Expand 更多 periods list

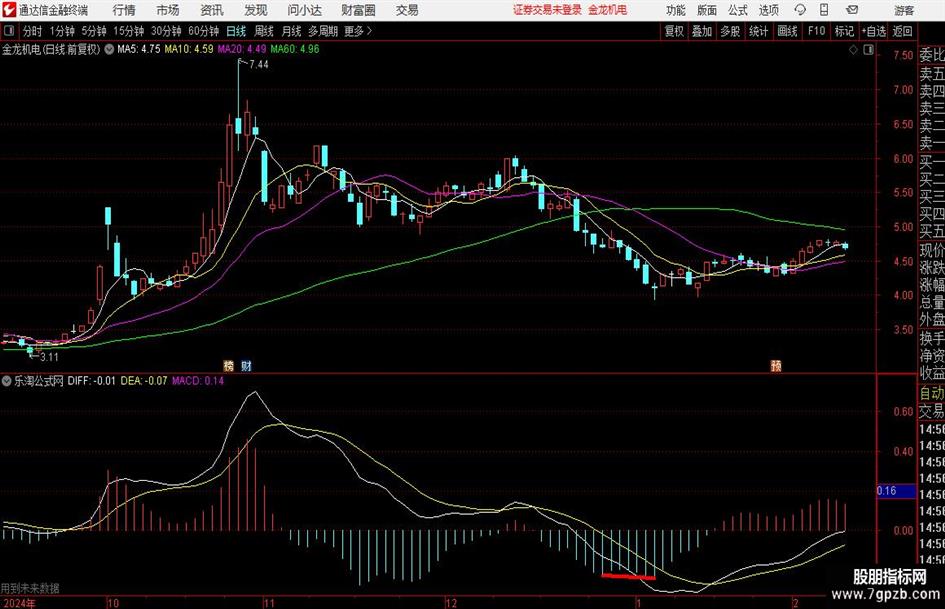click(x=358, y=31)
